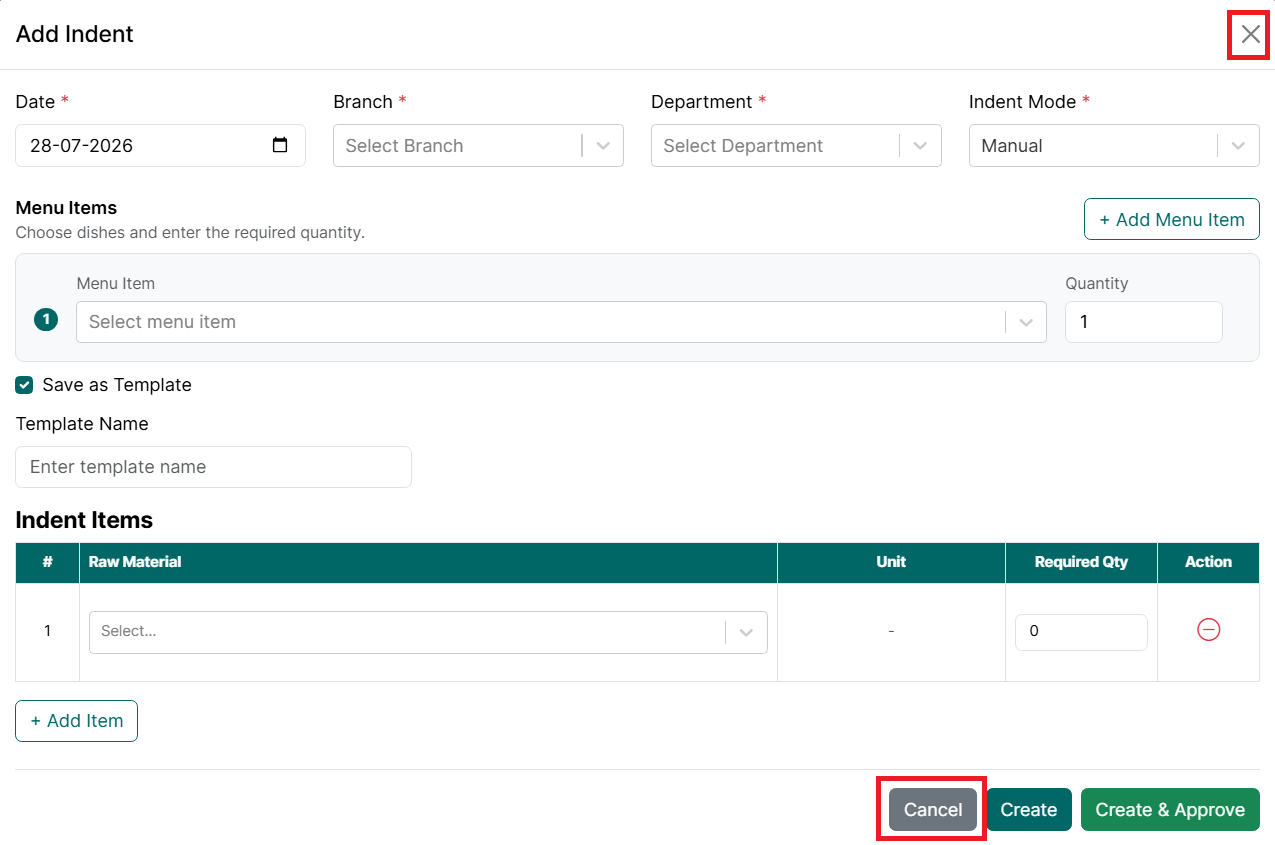The width and height of the screenshot is (1275, 845).
Task: Close the Add Indent dialog with X
Action: click(1250, 35)
